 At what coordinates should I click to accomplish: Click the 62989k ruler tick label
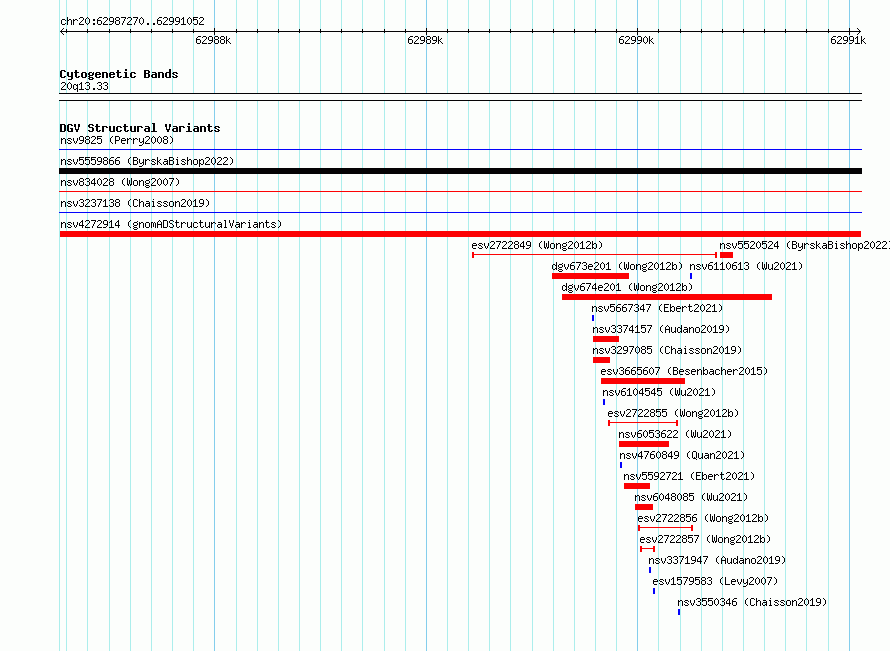coord(425,40)
